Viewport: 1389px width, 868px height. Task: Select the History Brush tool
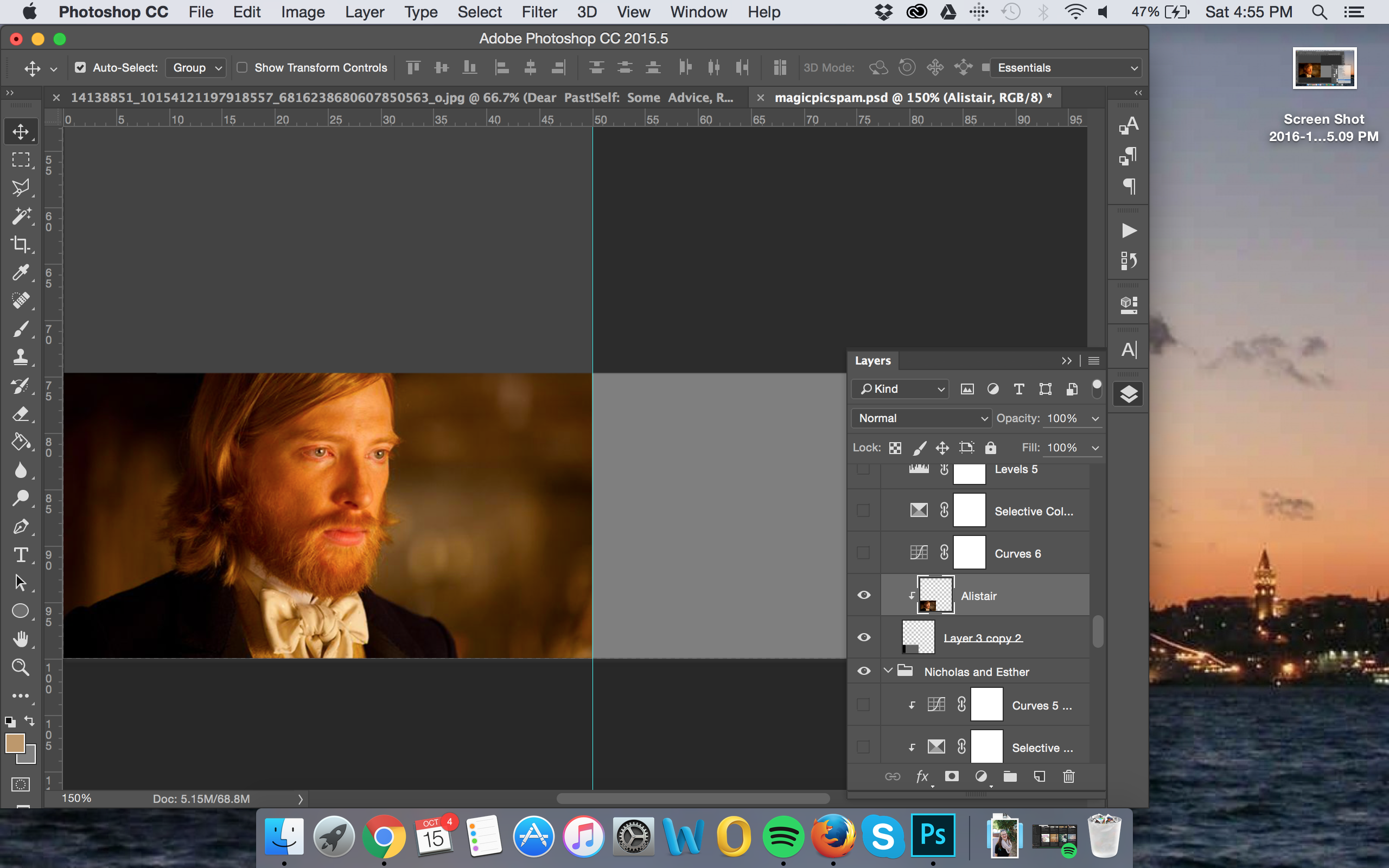click(x=21, y=386)
